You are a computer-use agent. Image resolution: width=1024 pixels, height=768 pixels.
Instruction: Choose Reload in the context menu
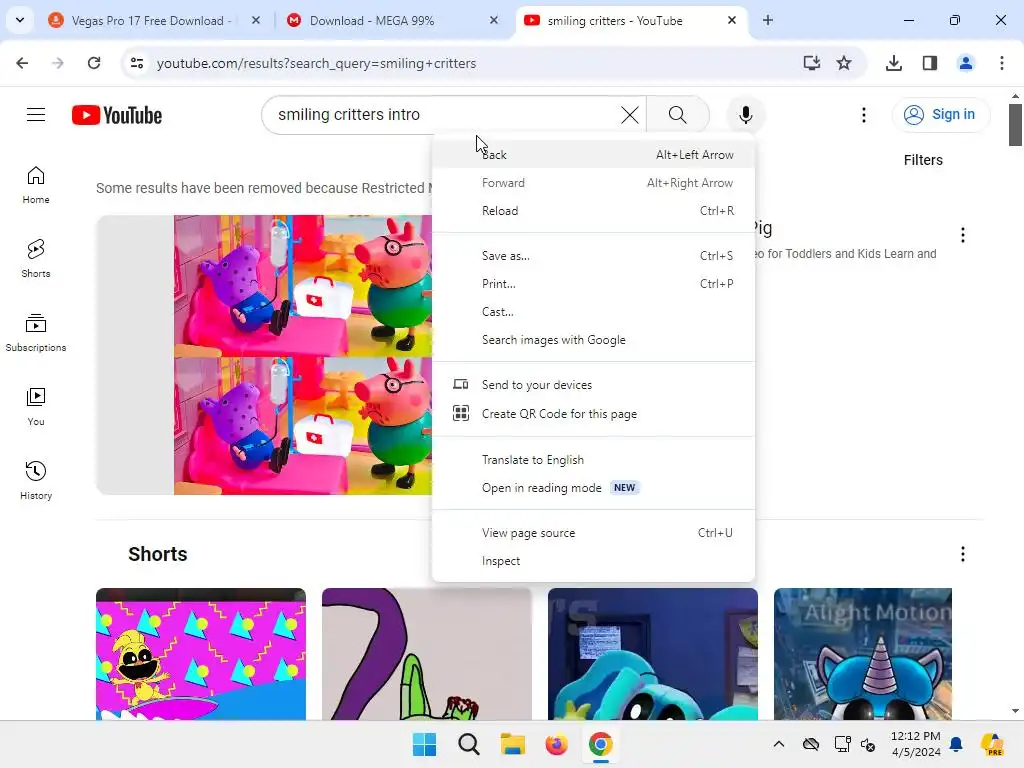pos(593,211)
